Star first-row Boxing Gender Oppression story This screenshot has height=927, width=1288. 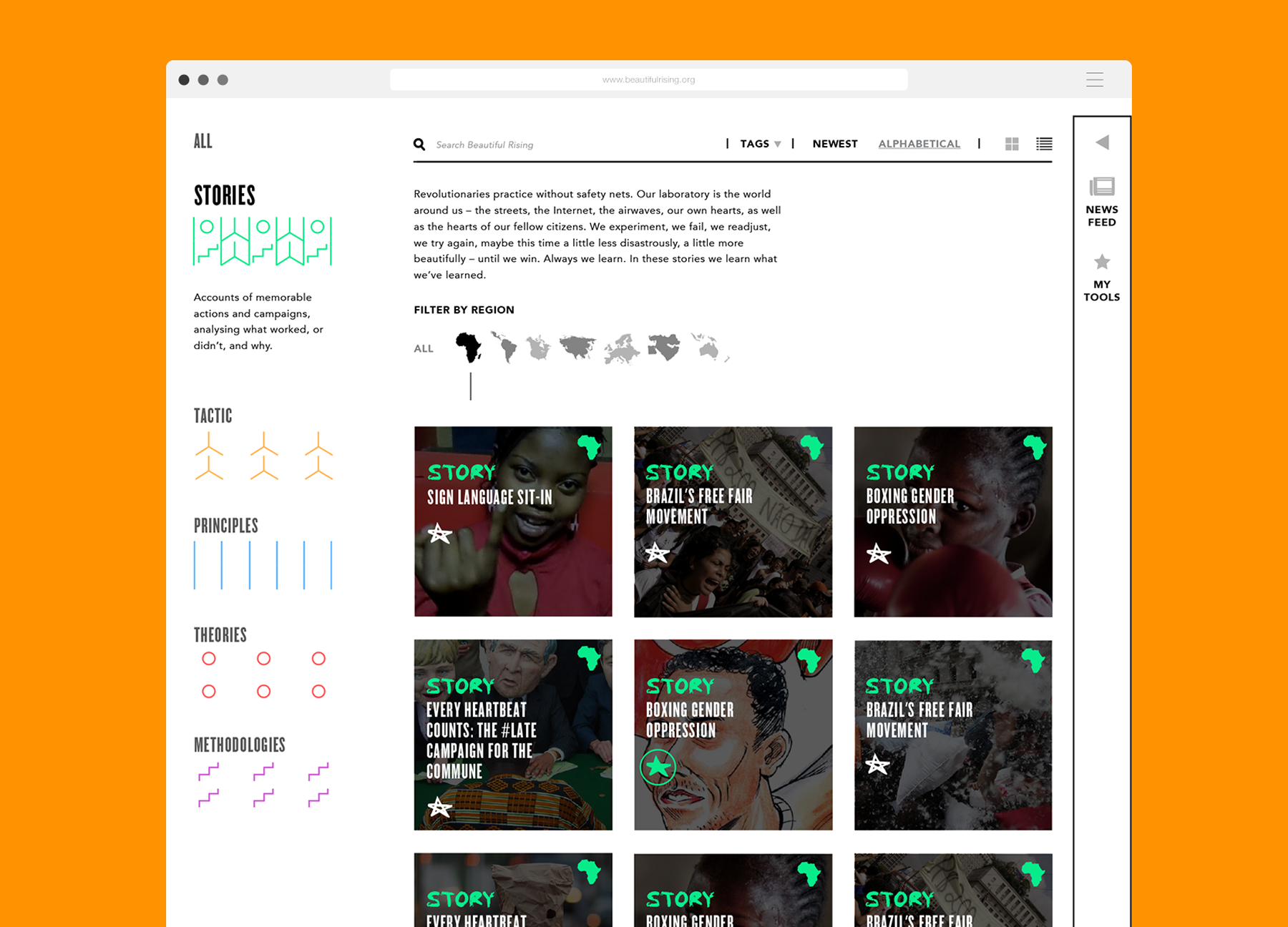[878, 554]
